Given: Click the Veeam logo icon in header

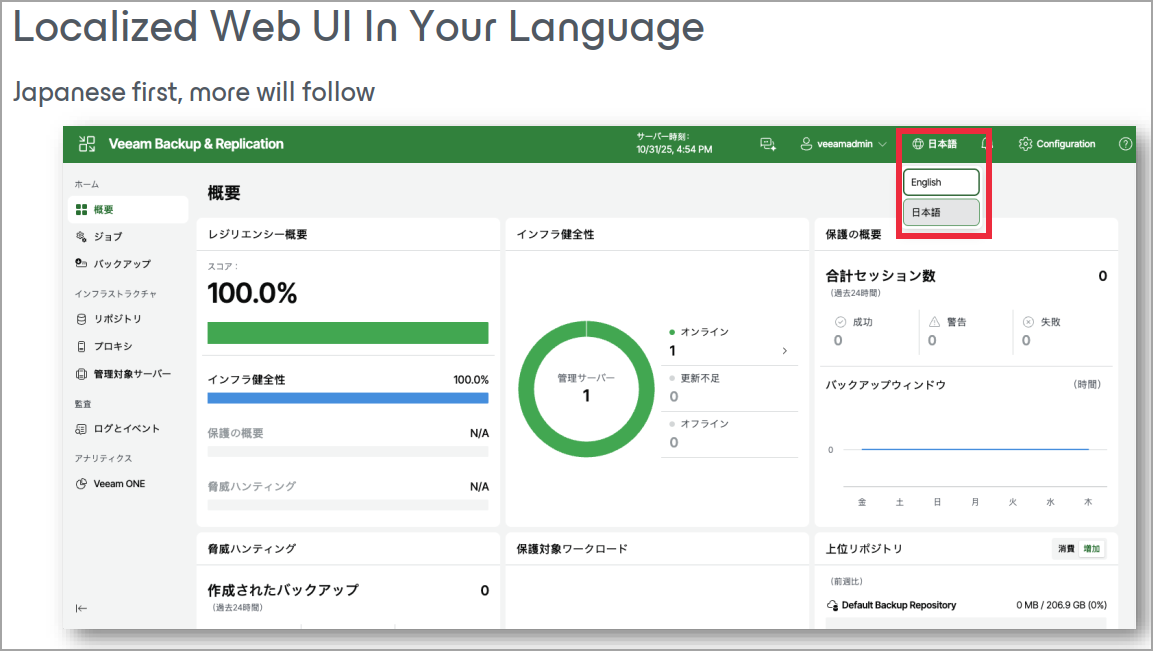Looking at the screenshot, I should tap(87, 144).
